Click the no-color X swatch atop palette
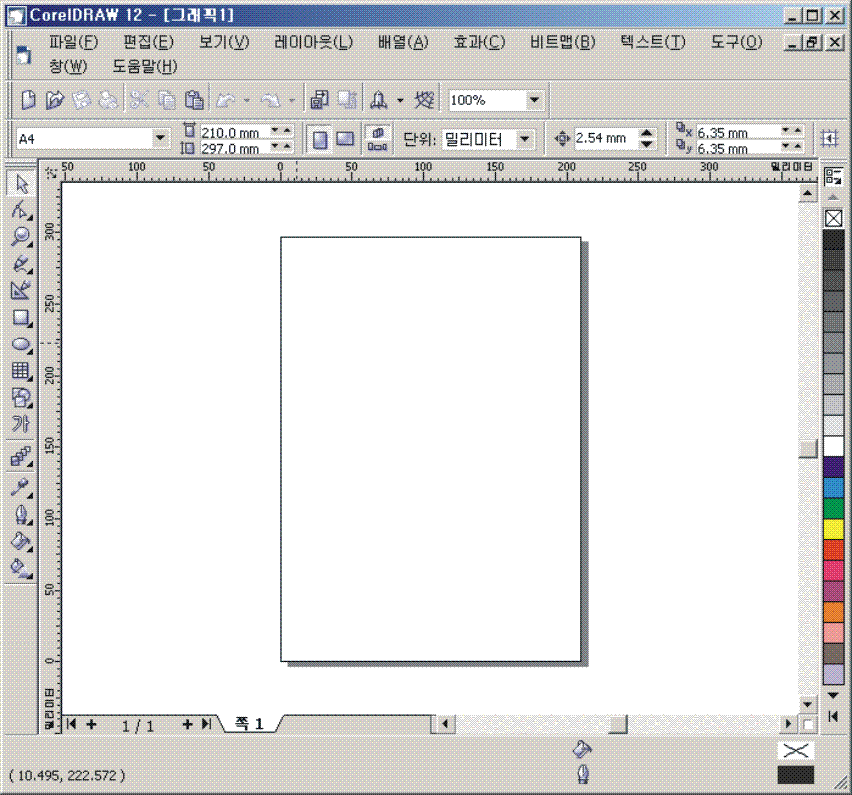 [x=833, y=218]
